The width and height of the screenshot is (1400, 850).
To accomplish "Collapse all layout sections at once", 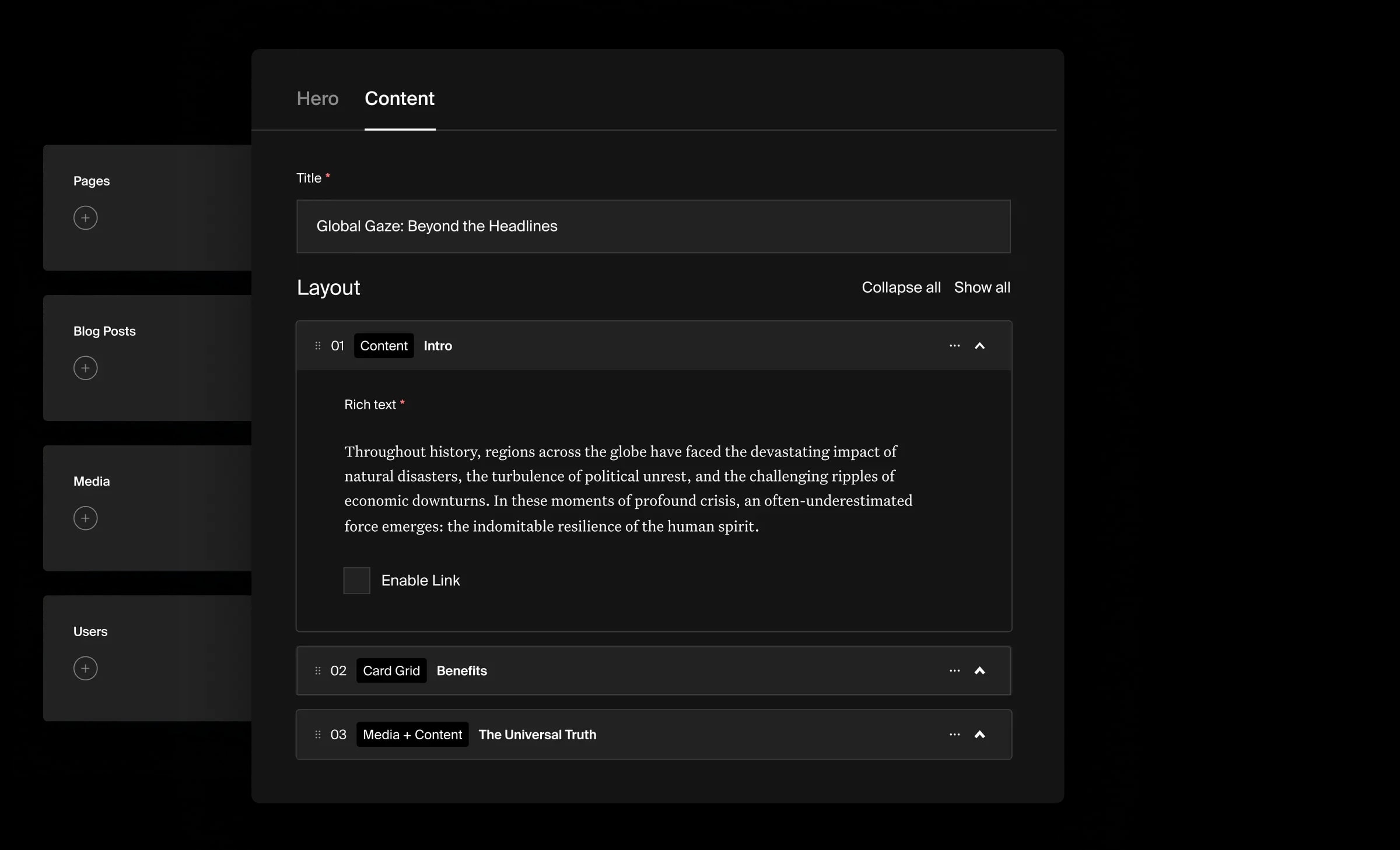I will pos(901,287).
